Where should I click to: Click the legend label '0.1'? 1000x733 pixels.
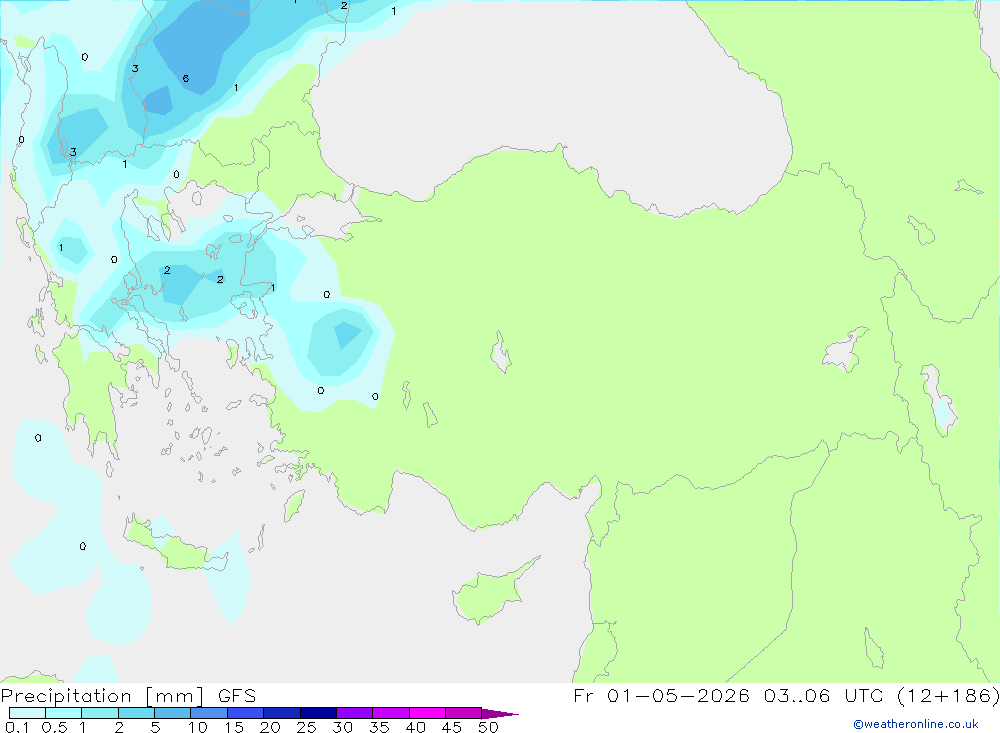coord(17,727)
